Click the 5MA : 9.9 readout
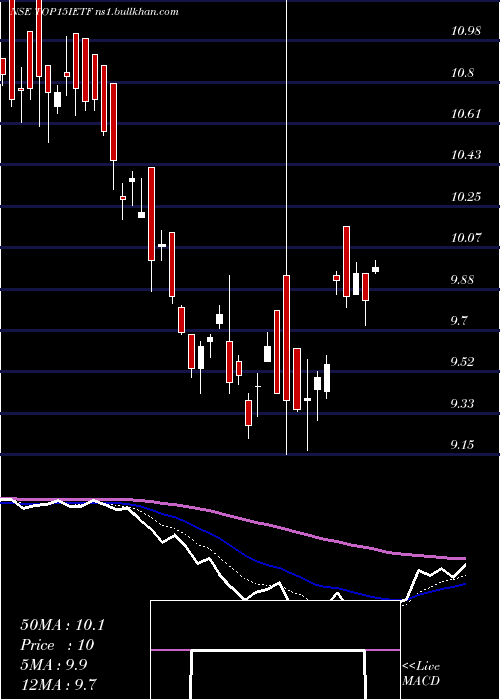The height and width of the screenshot is (700, 500). point(54,665)
